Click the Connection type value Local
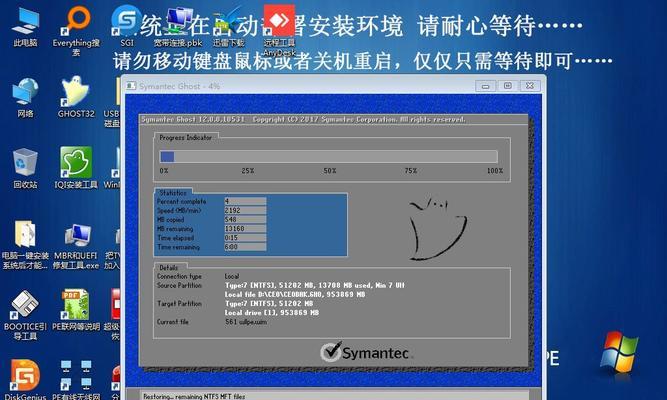The height and width of the screenshot is (400, 667). pos(232,276)
